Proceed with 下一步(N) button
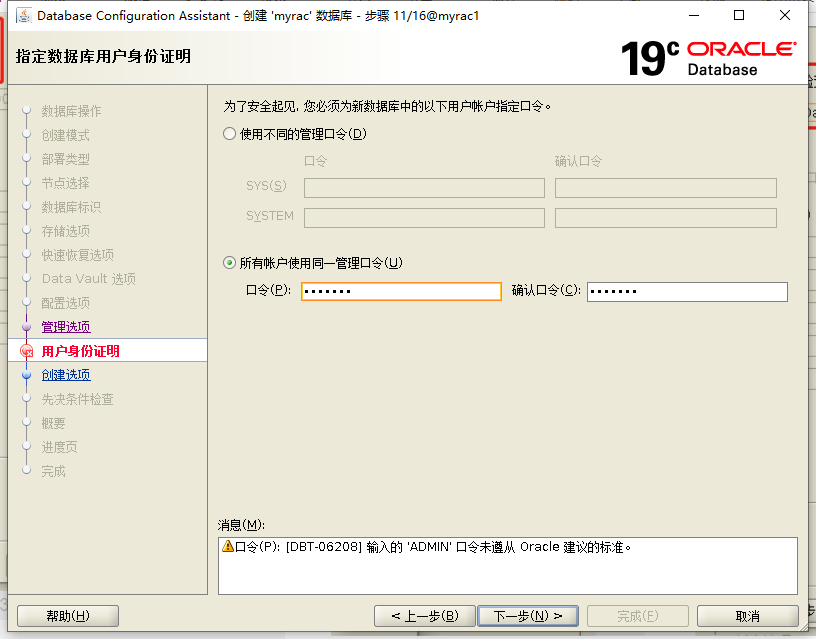The height and width of the screenshot is (639, 816). coord(528,616)
